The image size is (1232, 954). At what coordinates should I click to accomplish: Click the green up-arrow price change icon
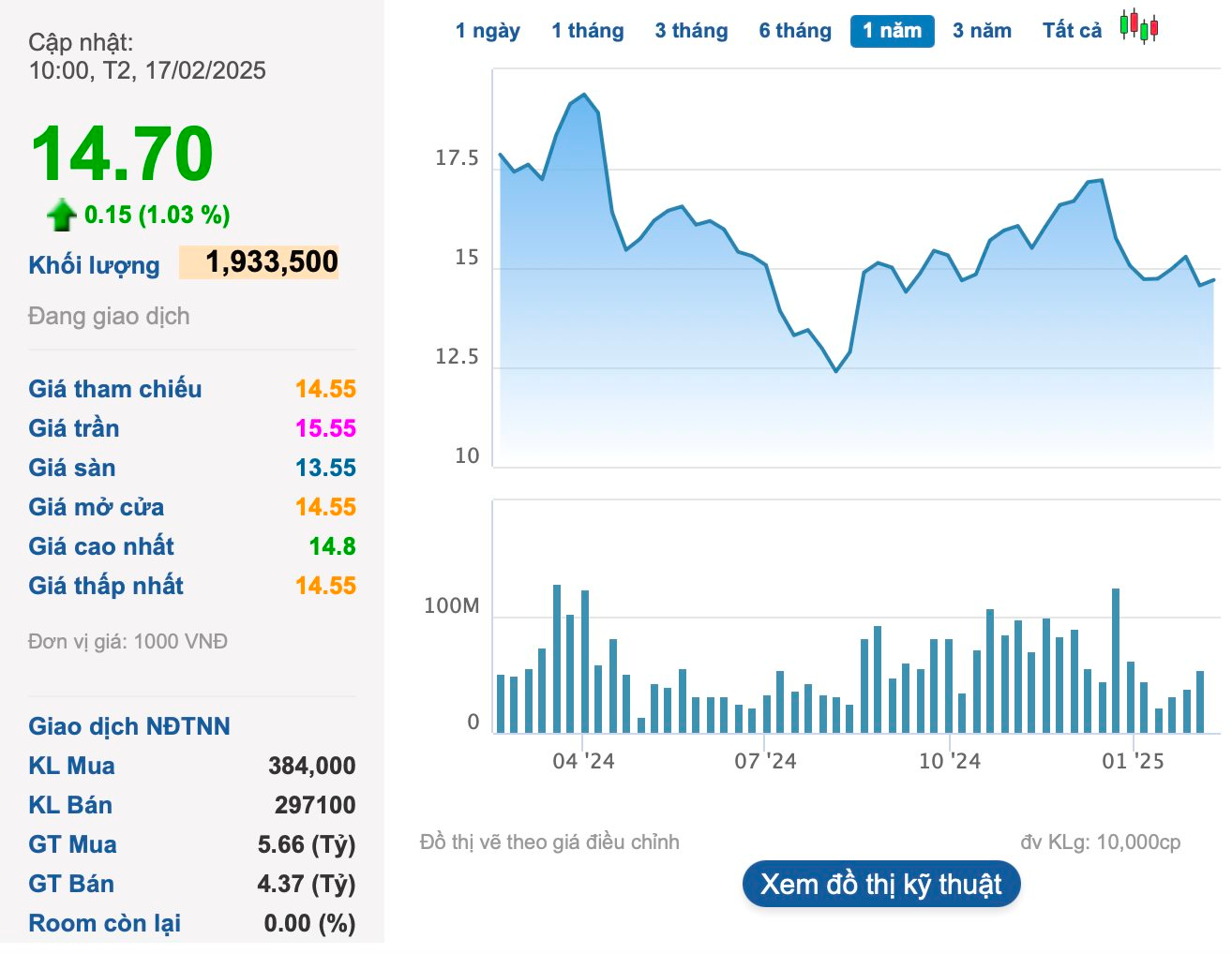(x=58, y=215)
